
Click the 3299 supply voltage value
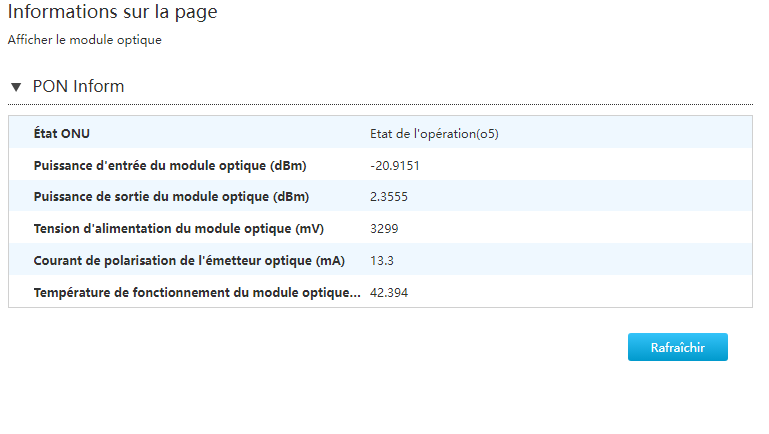pos(384,229)
